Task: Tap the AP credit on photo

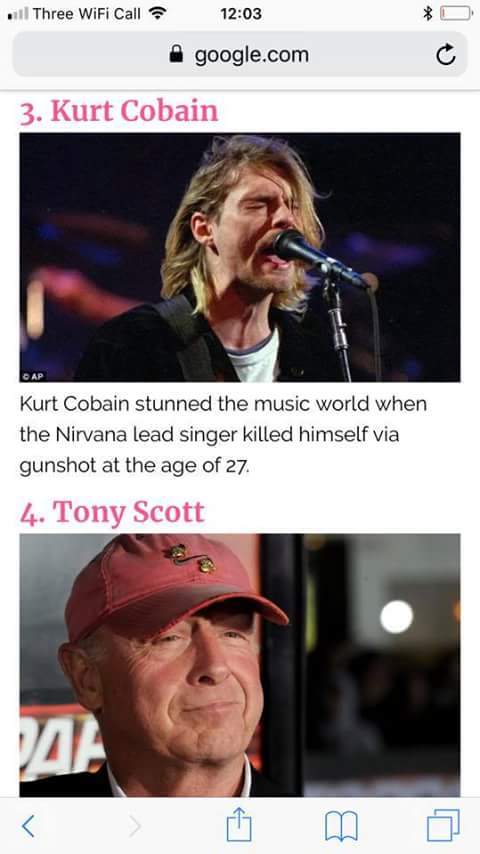Action: pyautogui.click(x=34, y=376)
